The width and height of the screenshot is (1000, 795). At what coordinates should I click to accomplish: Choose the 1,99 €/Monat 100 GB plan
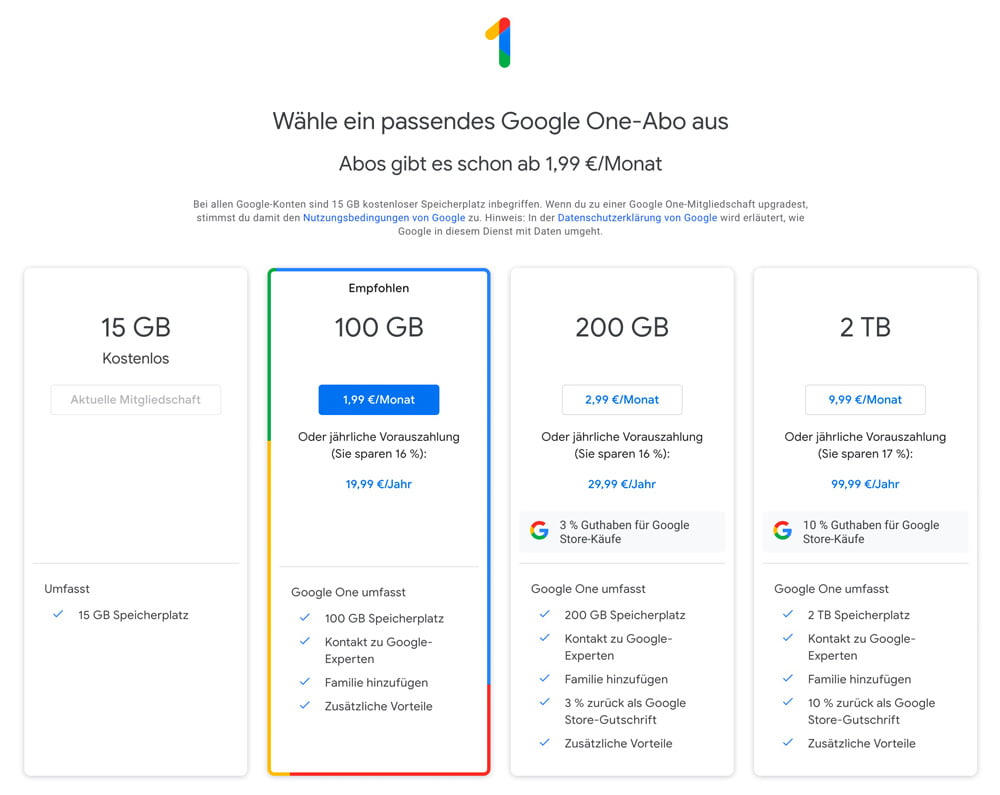pos(379,400)
